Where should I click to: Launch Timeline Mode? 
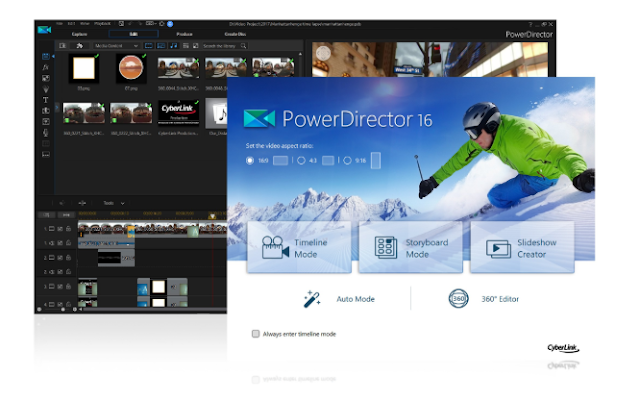pos(299,247)
